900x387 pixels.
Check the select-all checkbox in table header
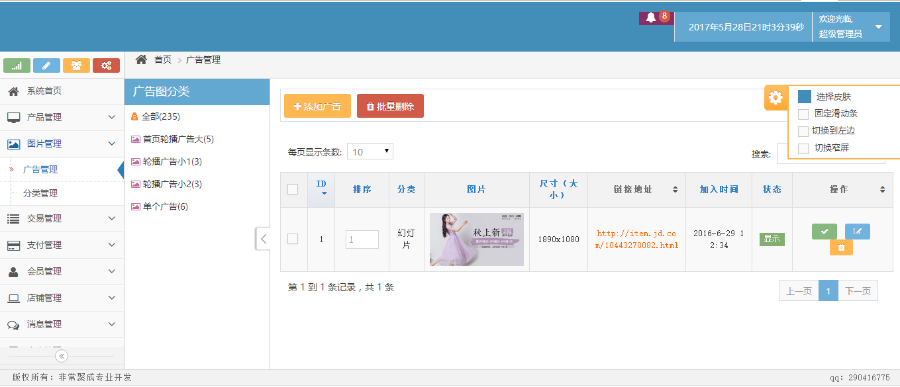click(293, 189)
